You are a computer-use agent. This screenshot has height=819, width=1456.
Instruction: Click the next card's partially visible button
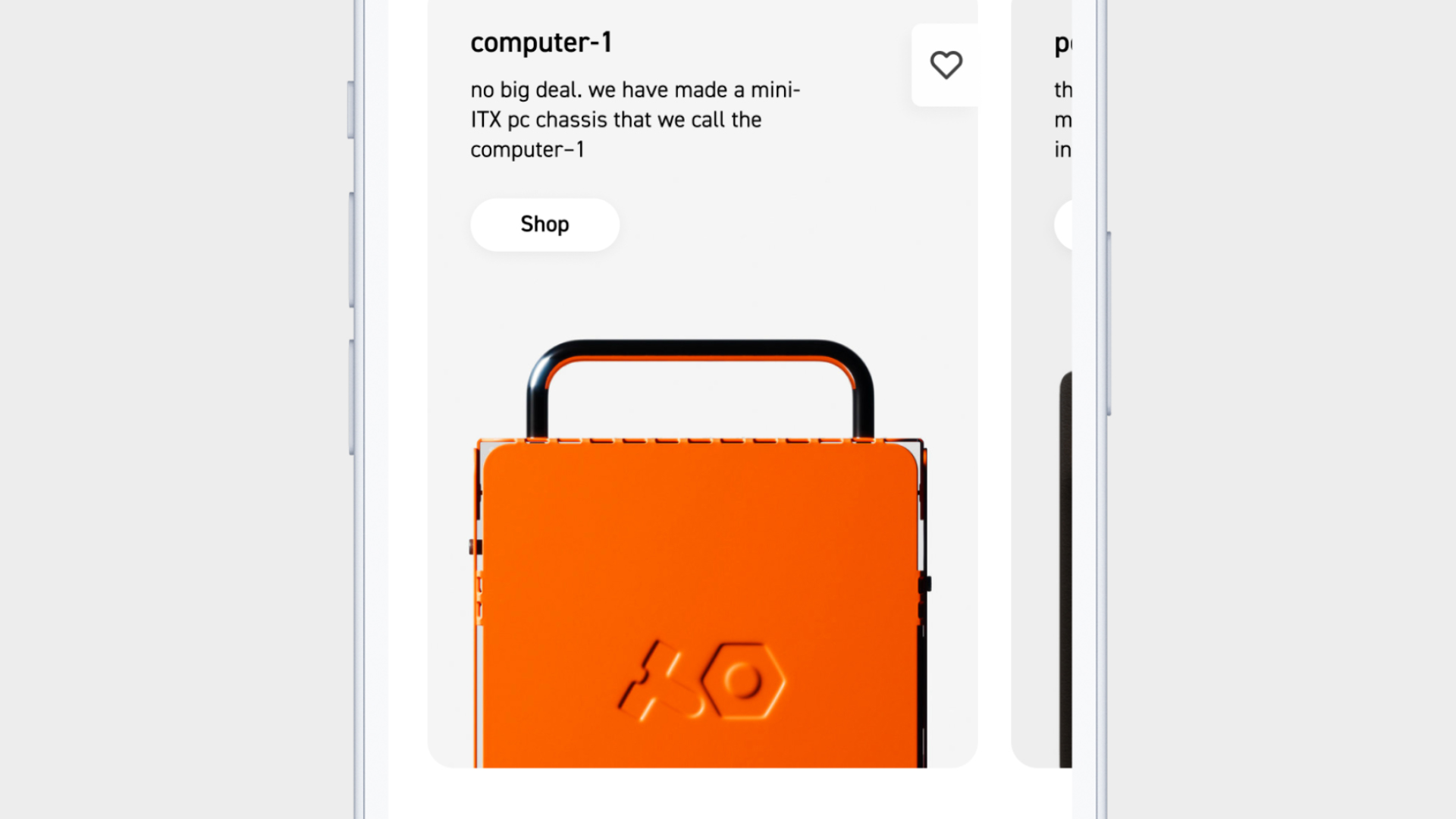[x=1063, y=224]
